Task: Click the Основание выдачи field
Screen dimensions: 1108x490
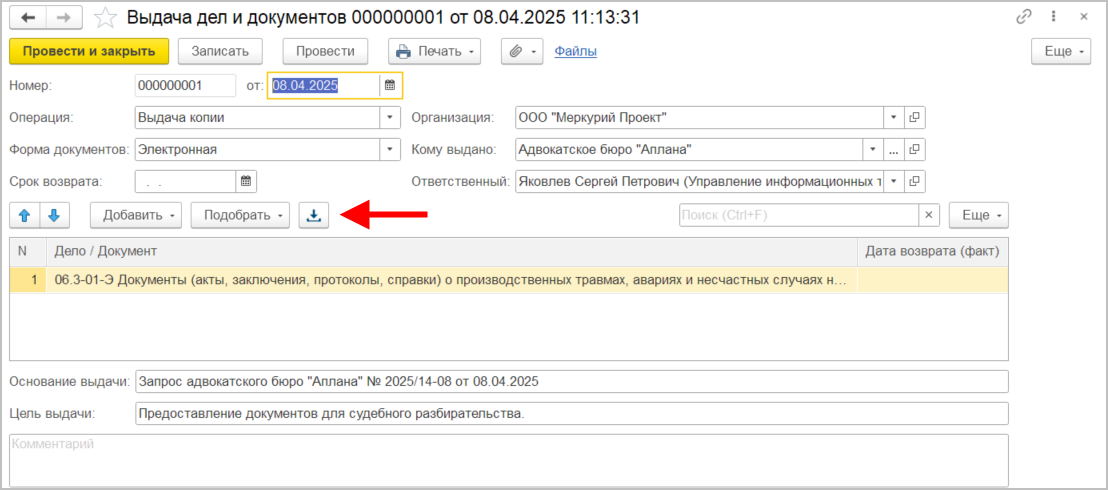Action: click(572, 382)
